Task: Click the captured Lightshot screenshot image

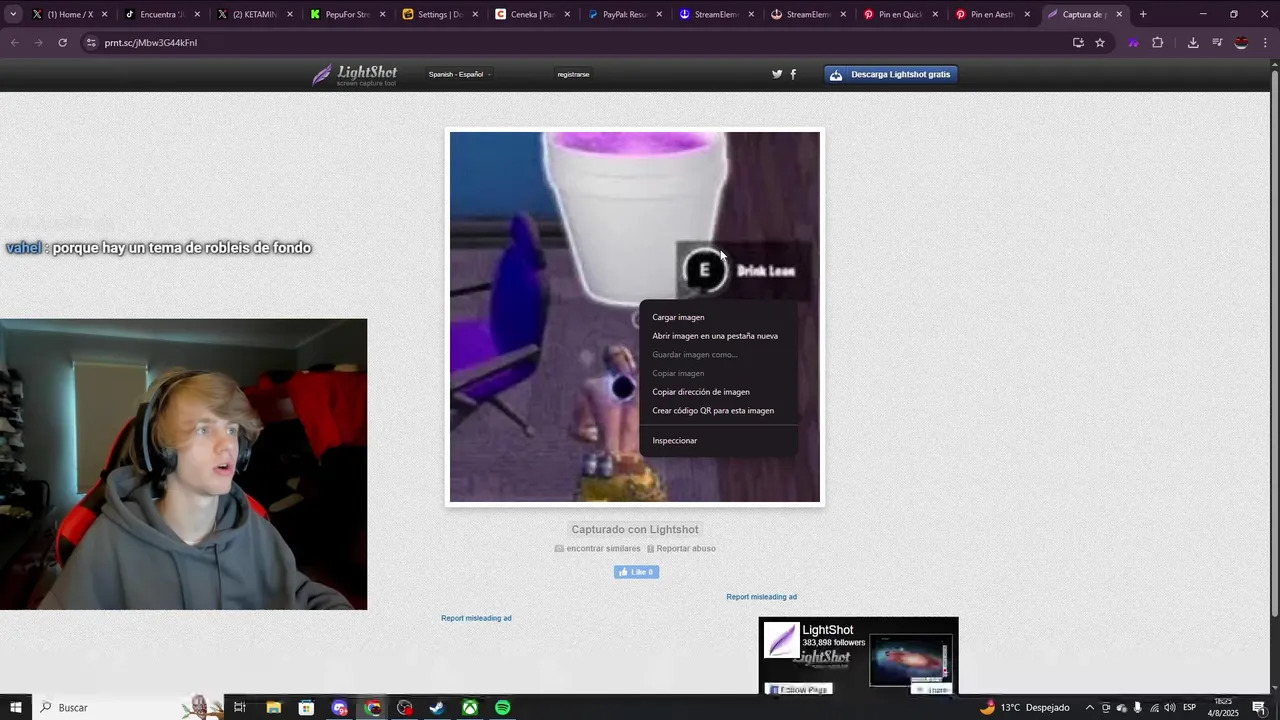Action: pyautogui.click(x=635, y=317)
